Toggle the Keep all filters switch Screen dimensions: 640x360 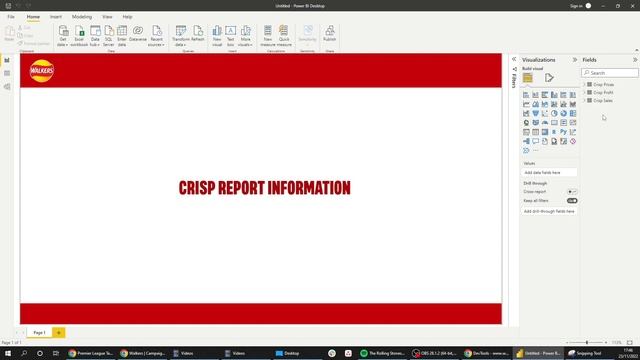pyautogui.click(x=572, y=201)
